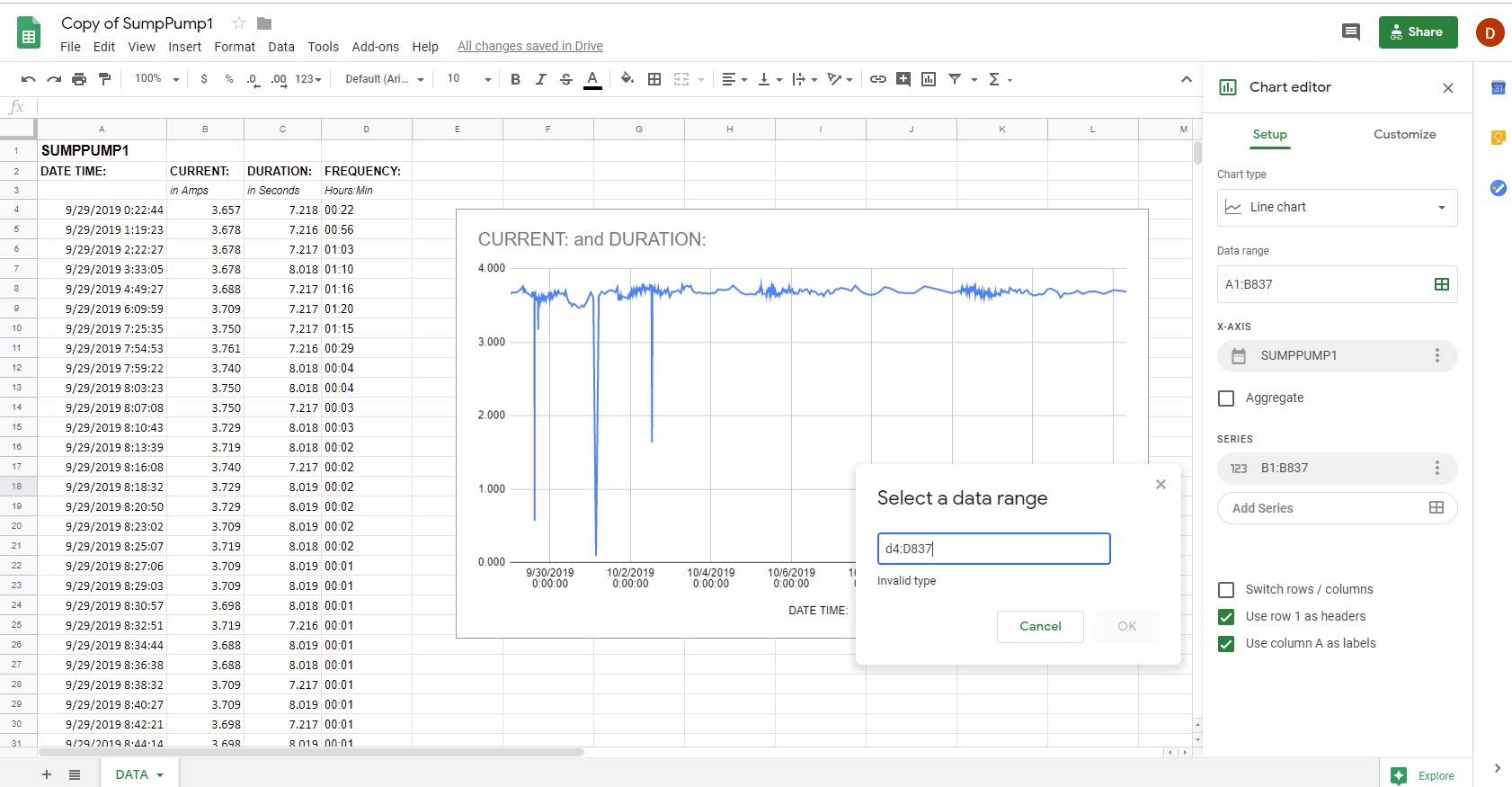Toggle bold formatting

(x=515, y=79)
